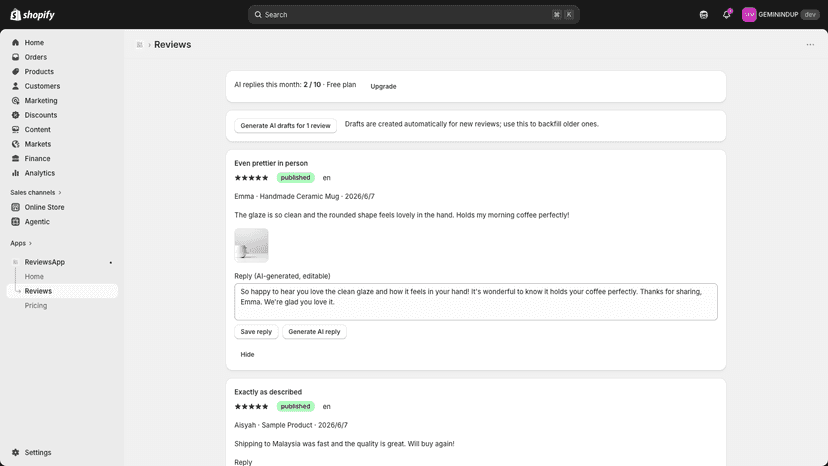Click into the AI-generated reply text box

click(x=476, y=302)
